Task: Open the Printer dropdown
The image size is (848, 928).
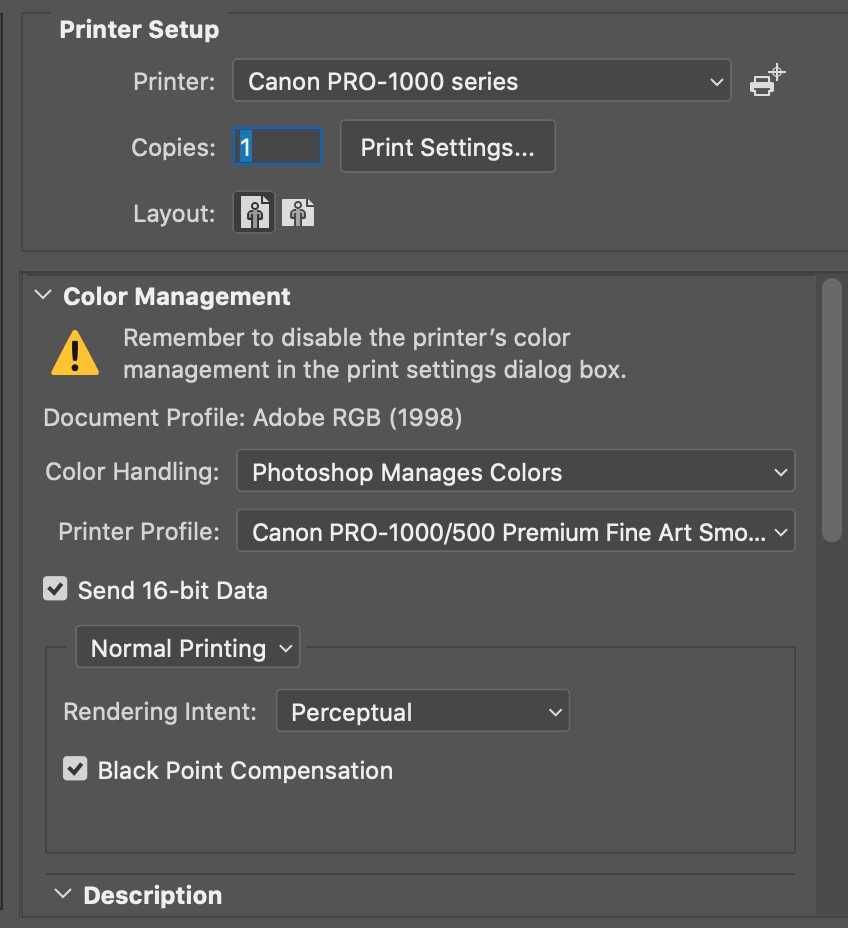Action: (x=482, y=80)
